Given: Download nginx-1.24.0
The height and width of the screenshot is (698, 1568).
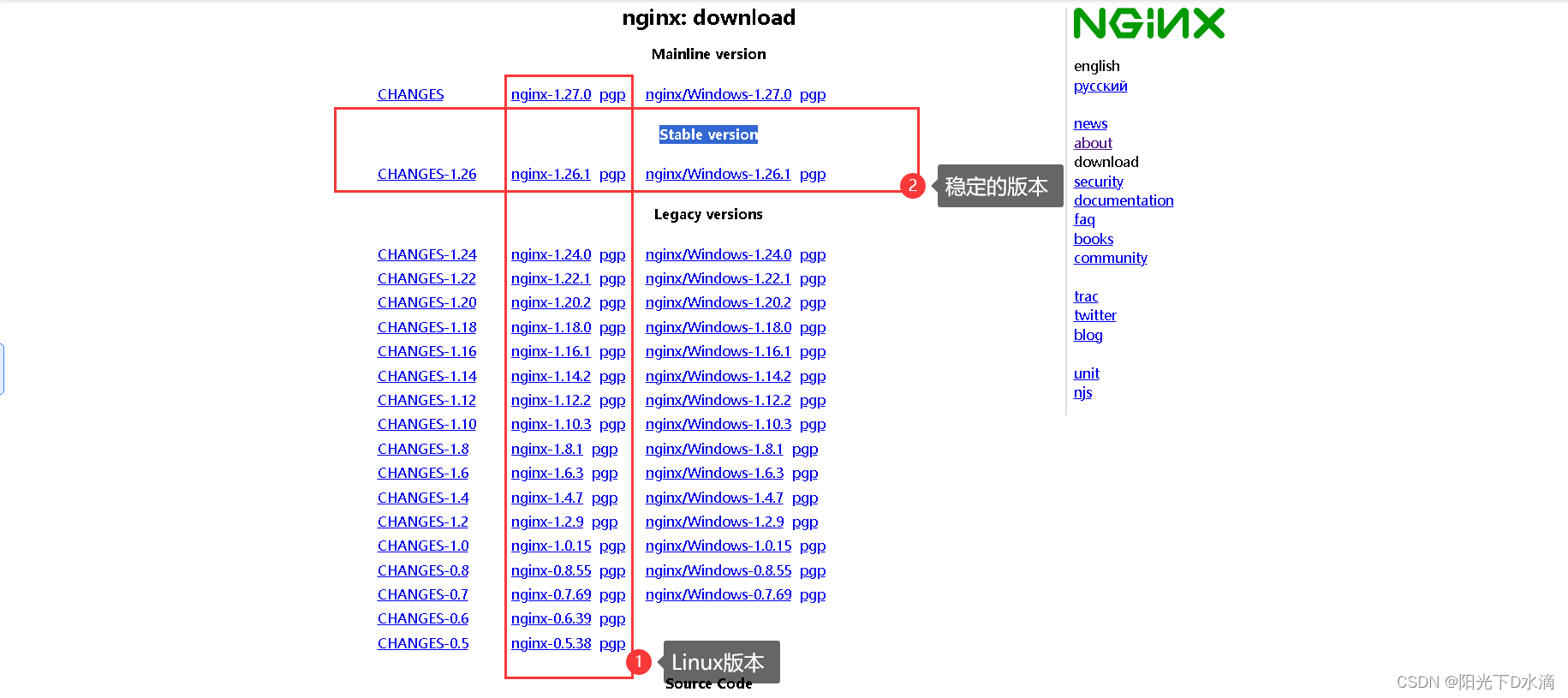Looking at the screenshot, I should (551, 254).
